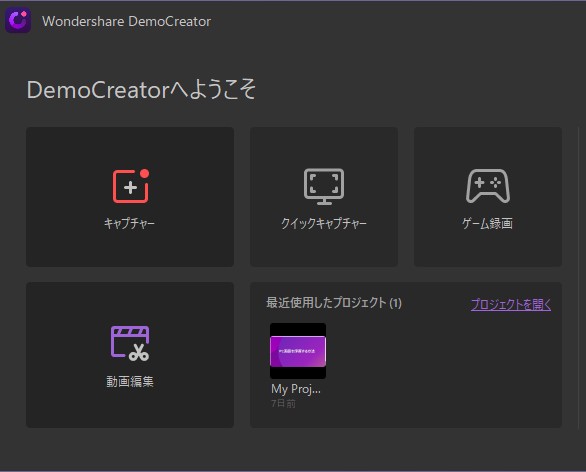Follow the プロジェクトを開く link
Image resolution: width=586 pixels, height=472 pixels.
pos(511,304)
